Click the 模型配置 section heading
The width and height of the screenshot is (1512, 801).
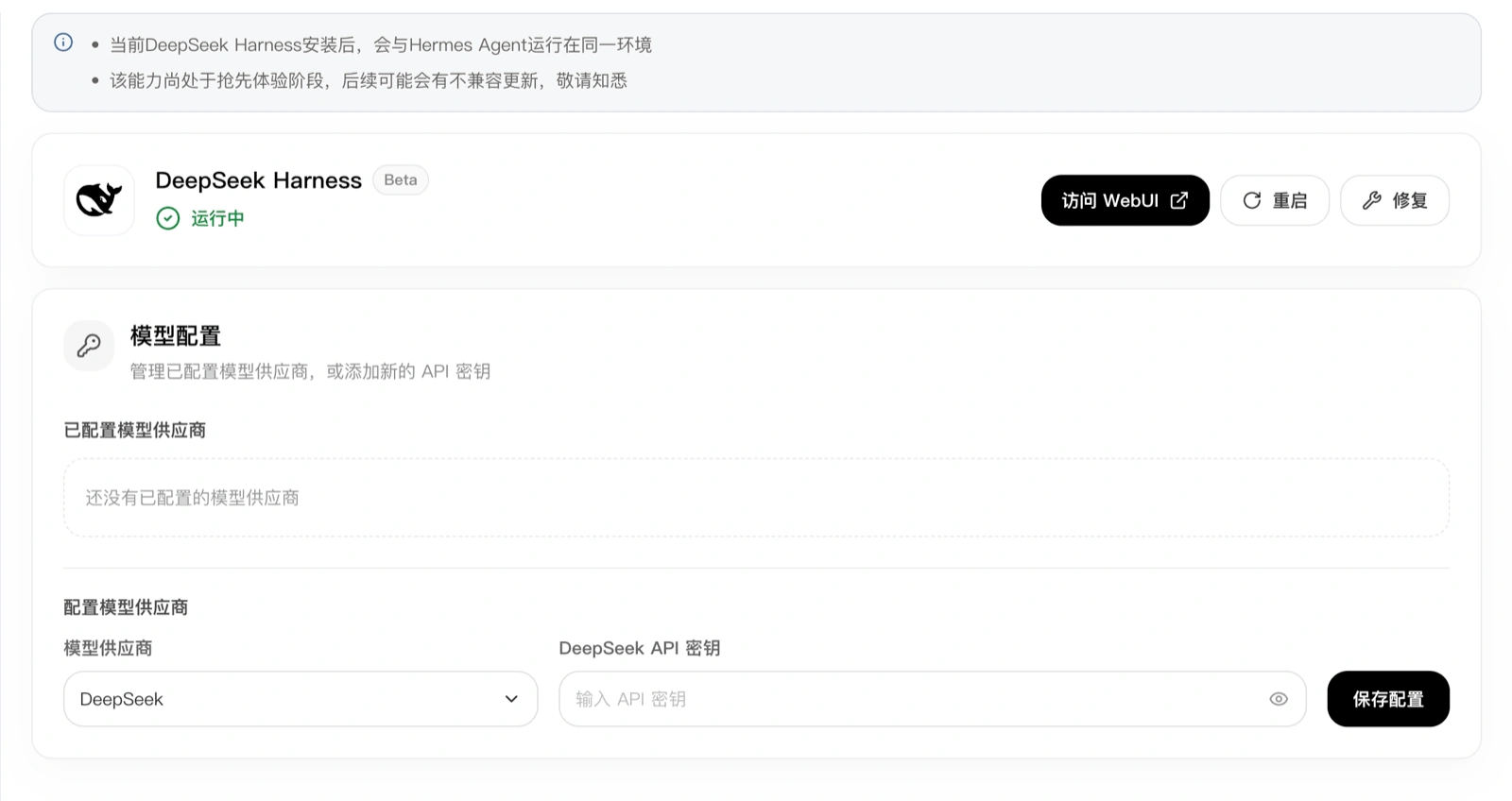pyautogui.click(x=176, y=335)
